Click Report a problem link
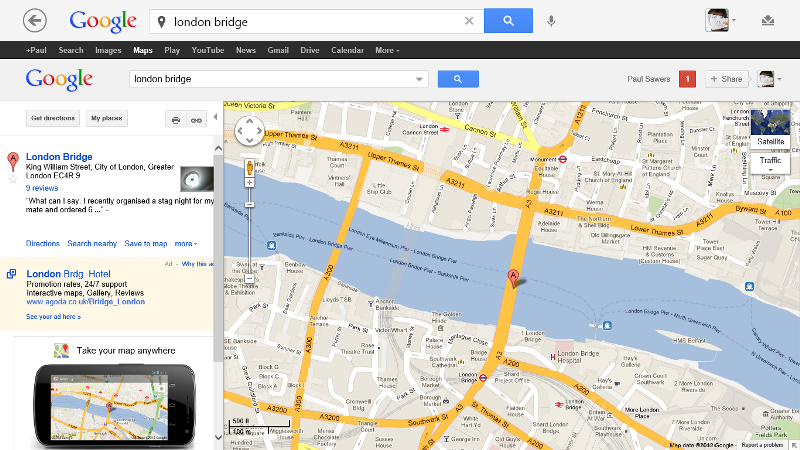 [762, 445]
